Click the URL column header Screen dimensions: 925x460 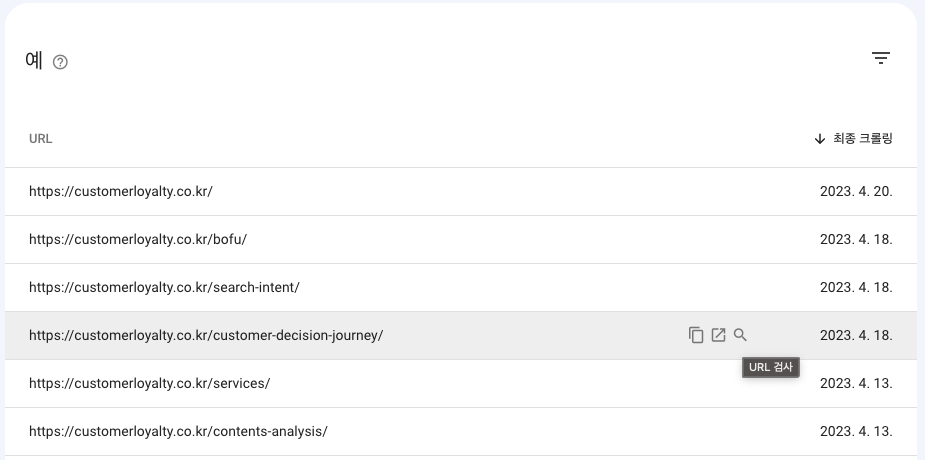(x=41, y=139)
